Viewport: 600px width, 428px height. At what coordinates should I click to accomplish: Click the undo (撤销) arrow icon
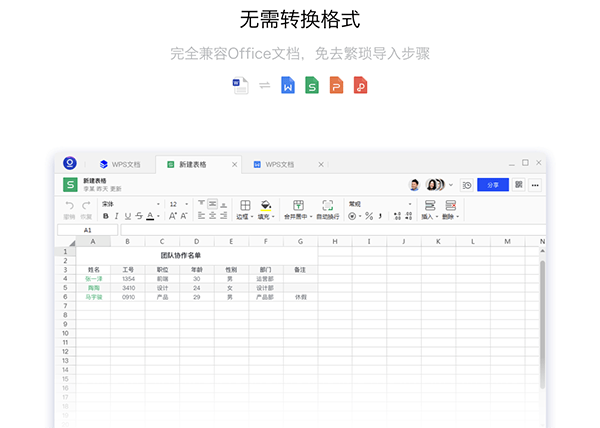69,205
